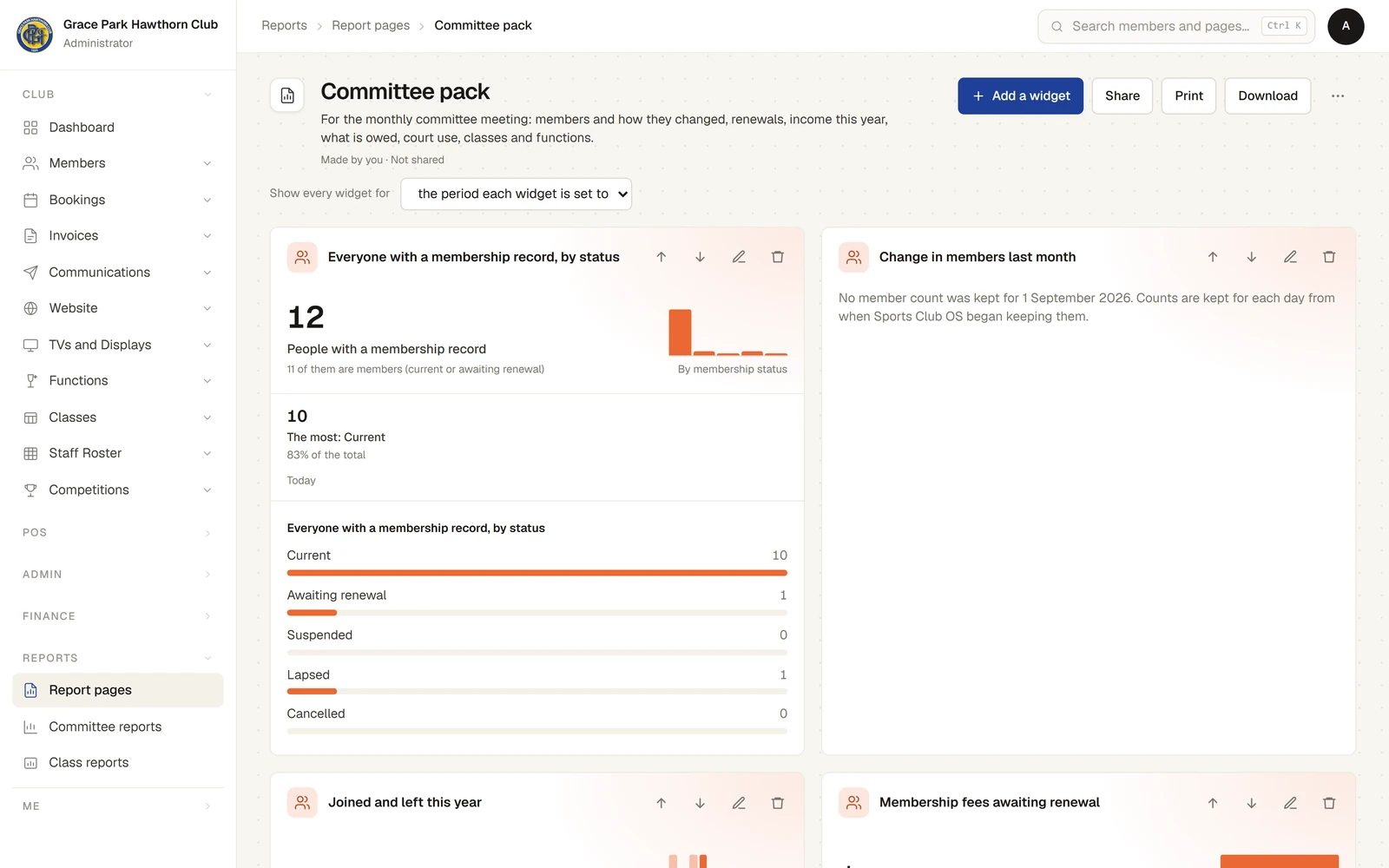Open Class reports in the sidebar
The width and height of the screenshot is (1389, 868).
(x=118, y=762)
